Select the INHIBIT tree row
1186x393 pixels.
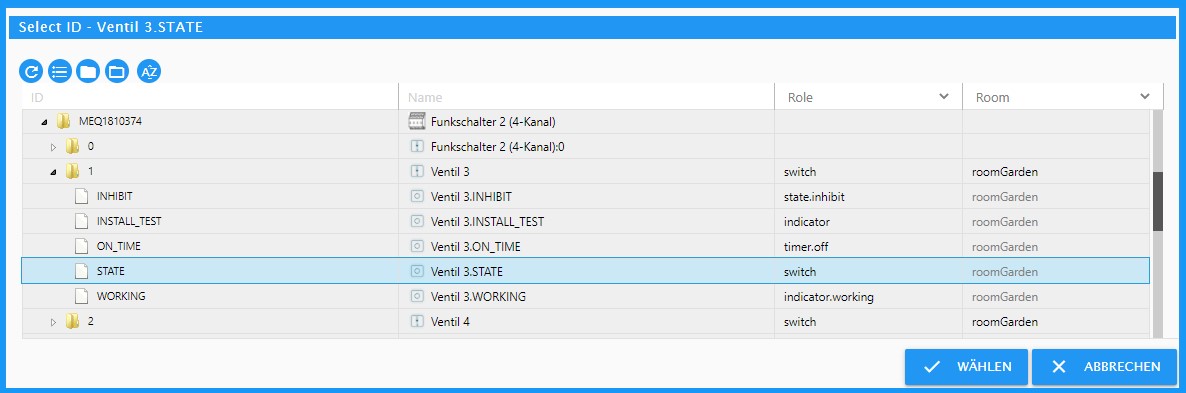pyautogui.click(x=585, y=196)
